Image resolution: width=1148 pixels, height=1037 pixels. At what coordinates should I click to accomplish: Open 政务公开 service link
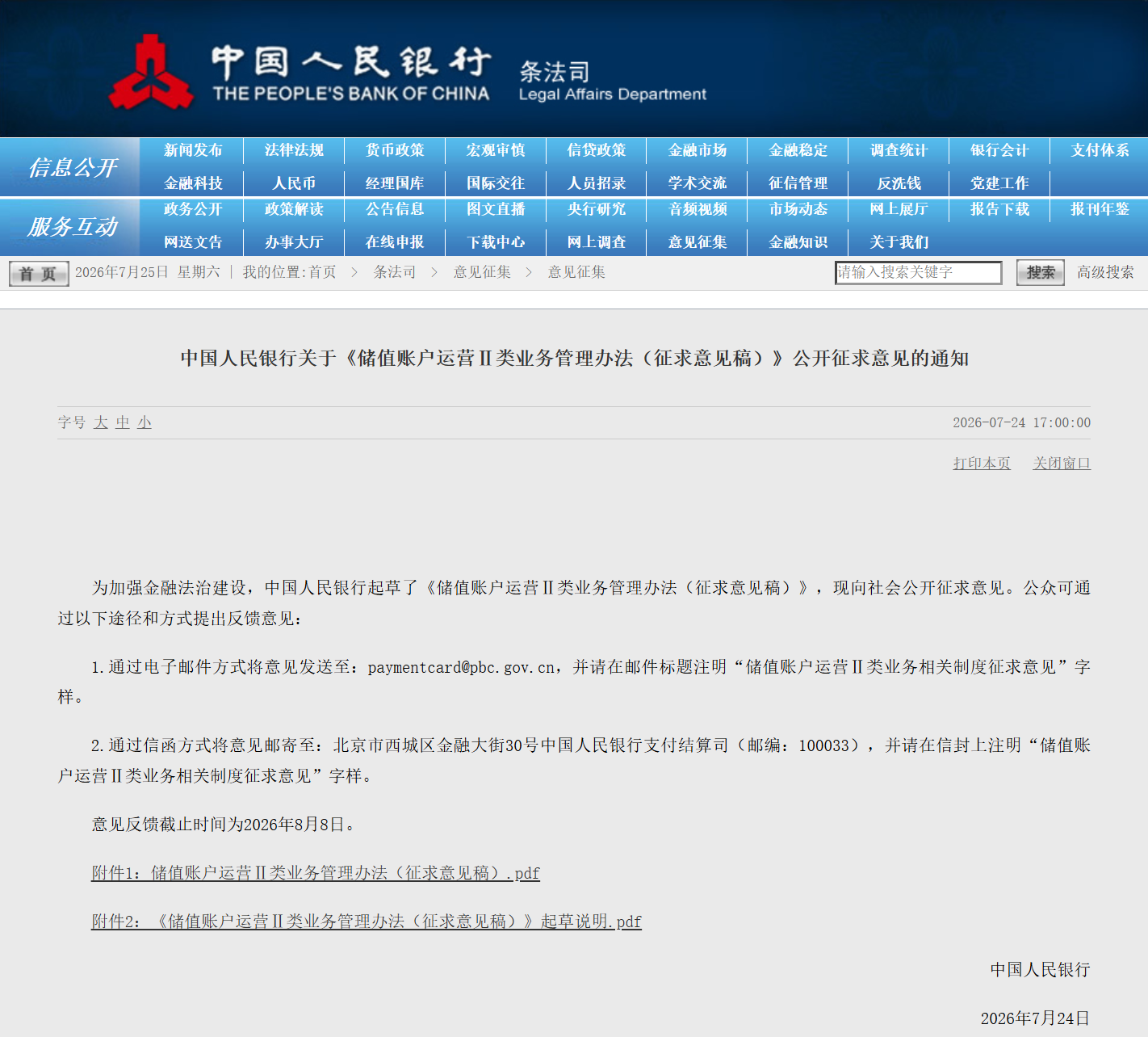click(x=193, y=209)
